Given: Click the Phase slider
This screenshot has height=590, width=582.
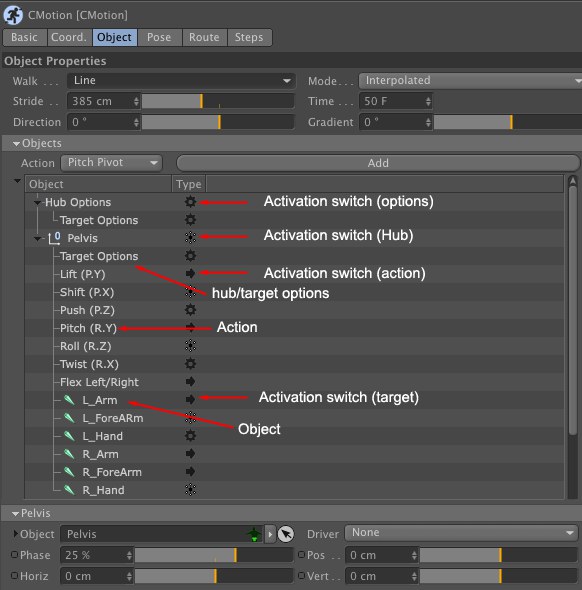Looking at the screenshot, I should (214, 555).
